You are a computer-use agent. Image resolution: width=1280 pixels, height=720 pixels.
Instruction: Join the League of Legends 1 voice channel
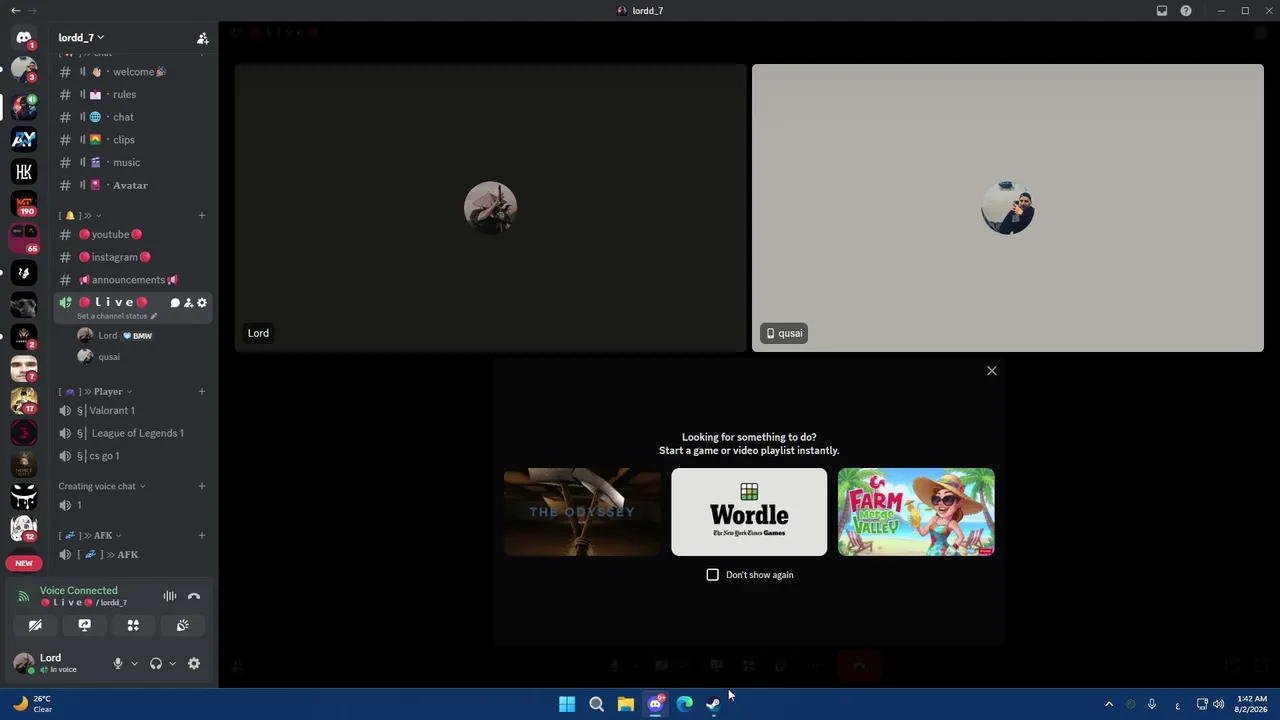132,433
